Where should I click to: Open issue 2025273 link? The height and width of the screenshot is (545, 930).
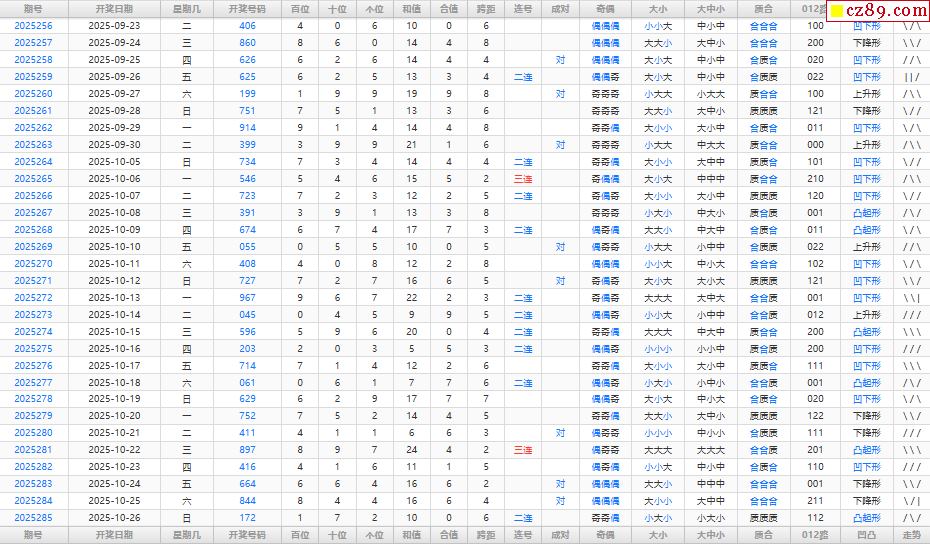33,315
